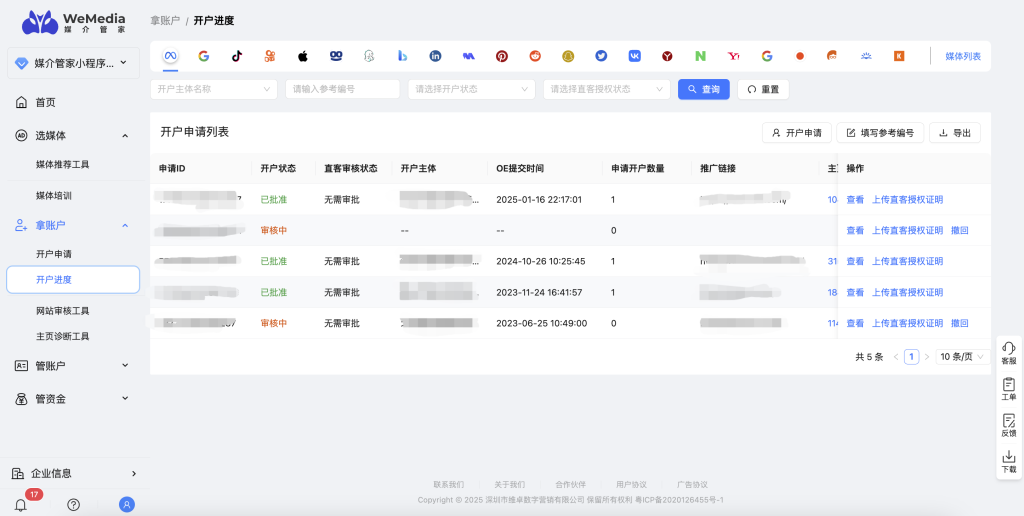Select the TikTok media icon

tap(237, 56)
